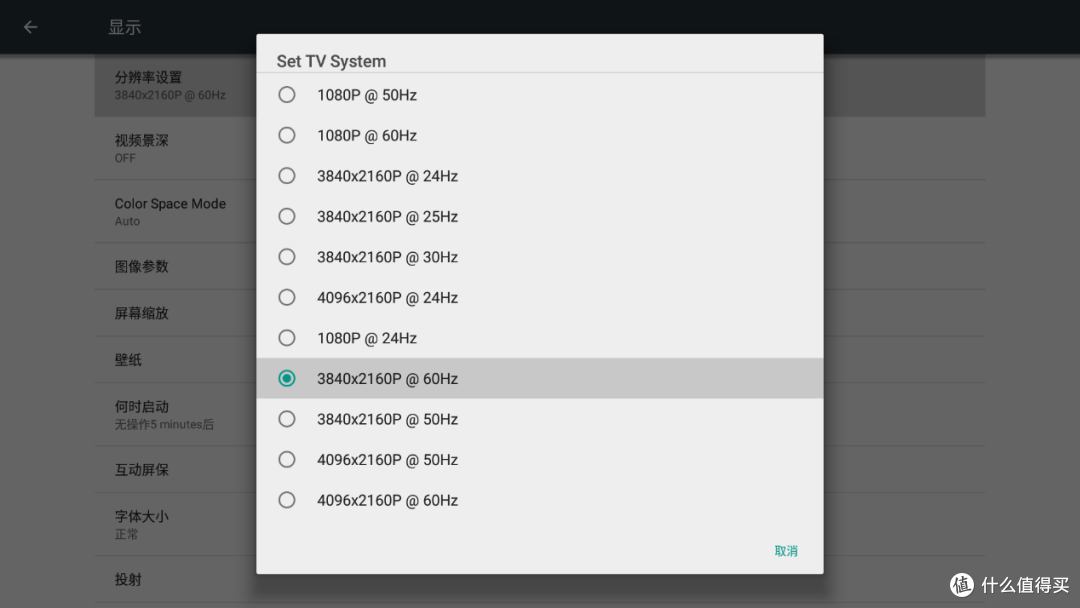
Task: Open Color Space Mode setting
Action: [x=176, y=211]
